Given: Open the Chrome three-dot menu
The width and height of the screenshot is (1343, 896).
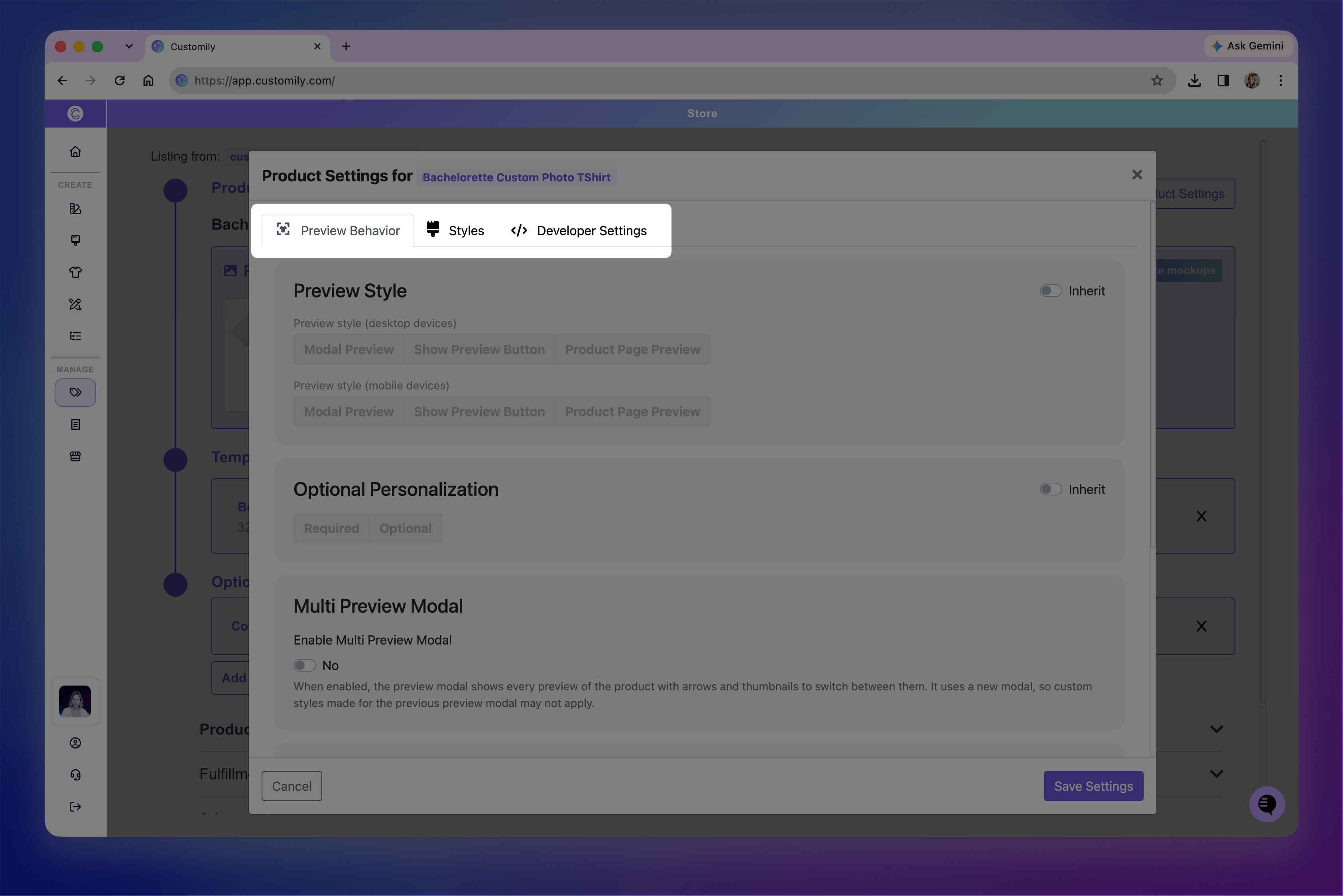Looking at the screenshot, I should pos(1281,81).
